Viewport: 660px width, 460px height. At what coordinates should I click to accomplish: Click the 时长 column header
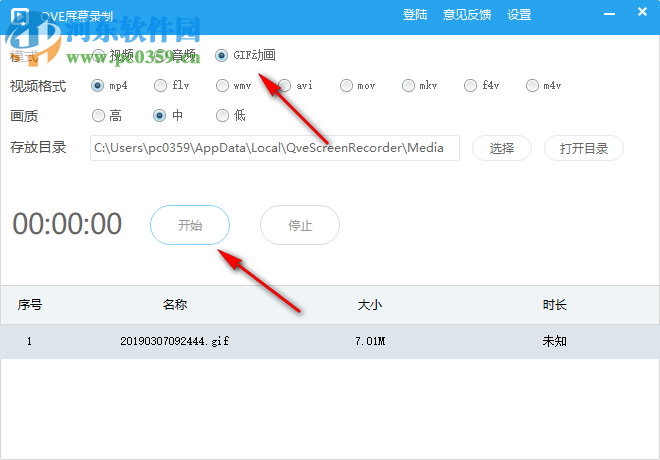click(555, 305)
